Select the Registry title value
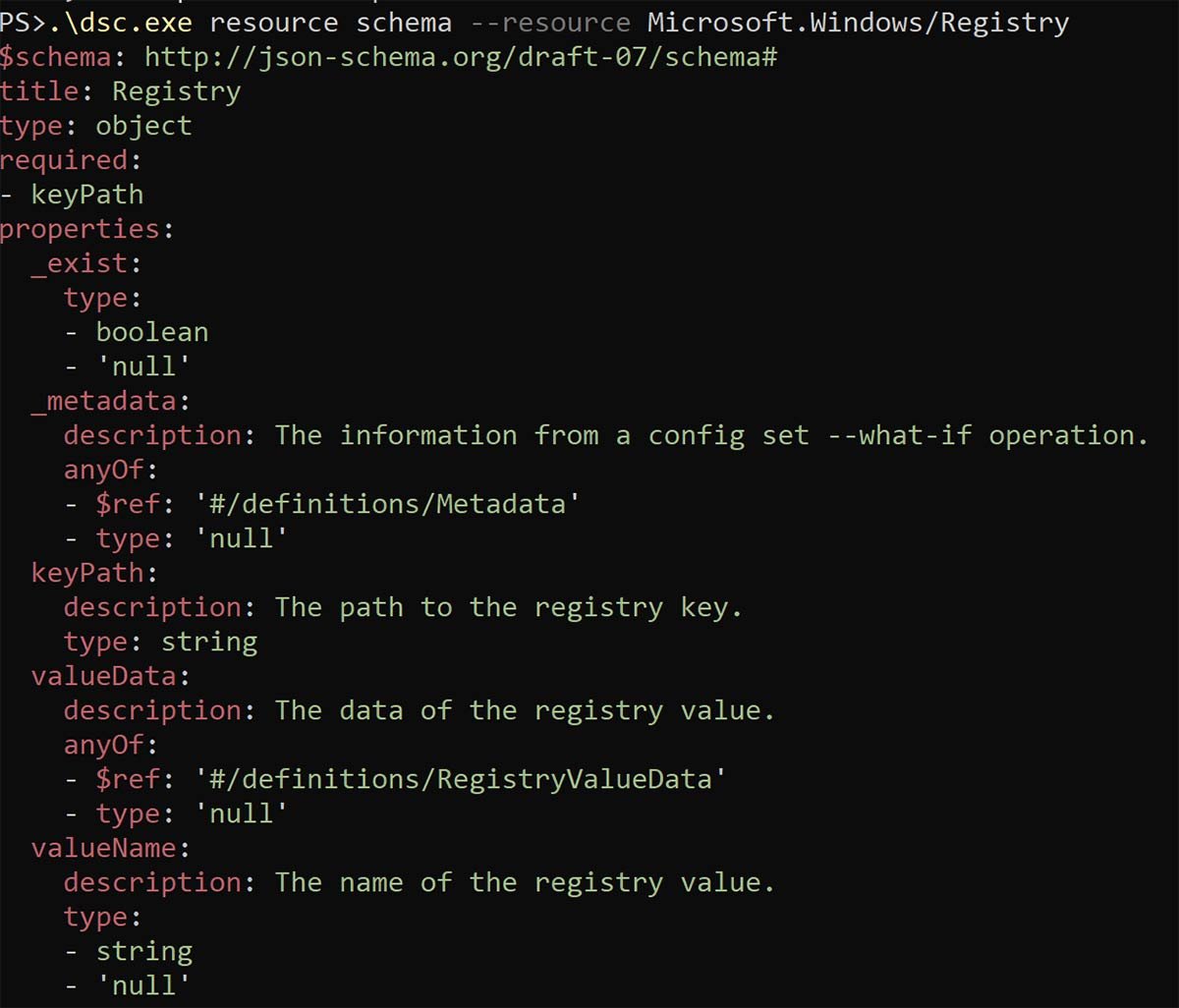Screen dimensions: 1179x1008 pyautogui.click(x=176, y=91)
